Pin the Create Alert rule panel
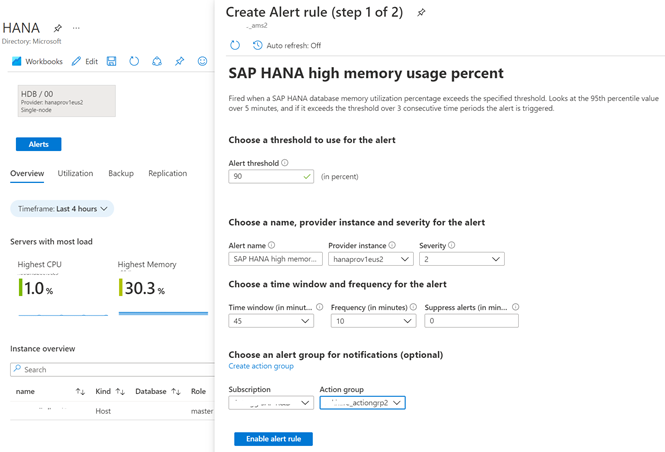 point(421,13)
